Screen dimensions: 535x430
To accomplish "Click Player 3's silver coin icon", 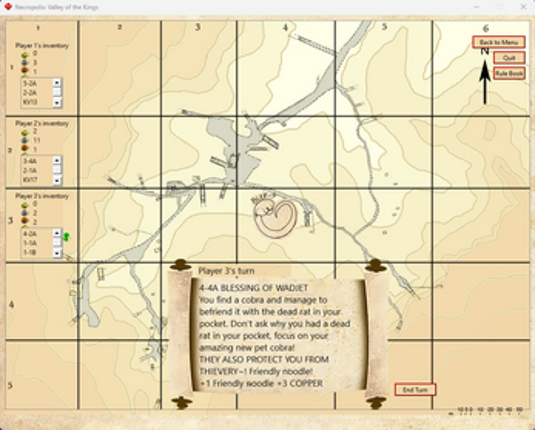I will pyautogui.click(x=25, y=213).
